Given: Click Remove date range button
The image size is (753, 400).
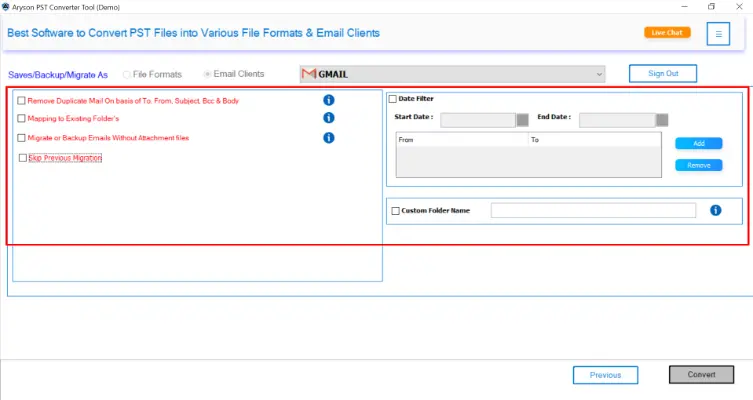Looking at the screenshot, I should point(699,165).
